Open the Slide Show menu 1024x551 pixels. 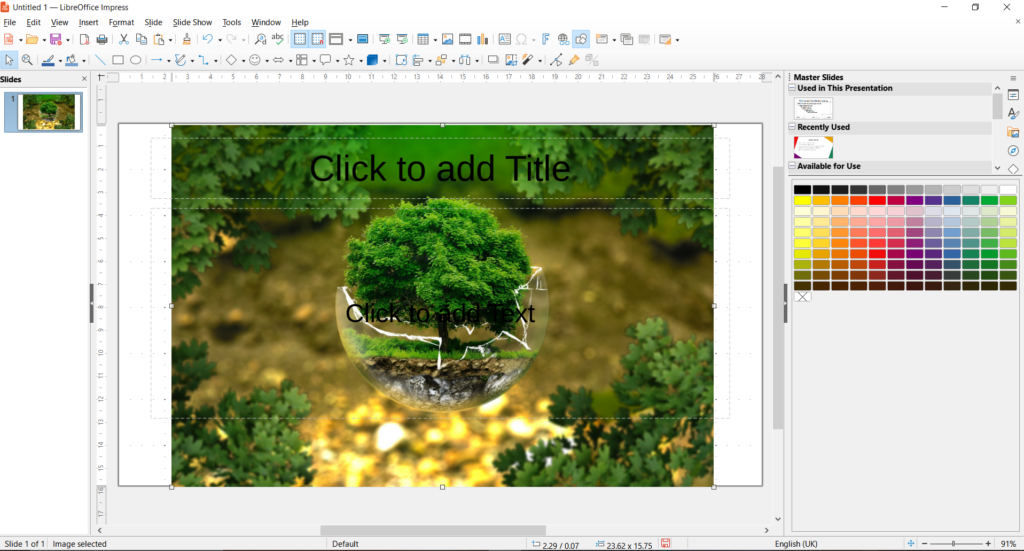192,22
